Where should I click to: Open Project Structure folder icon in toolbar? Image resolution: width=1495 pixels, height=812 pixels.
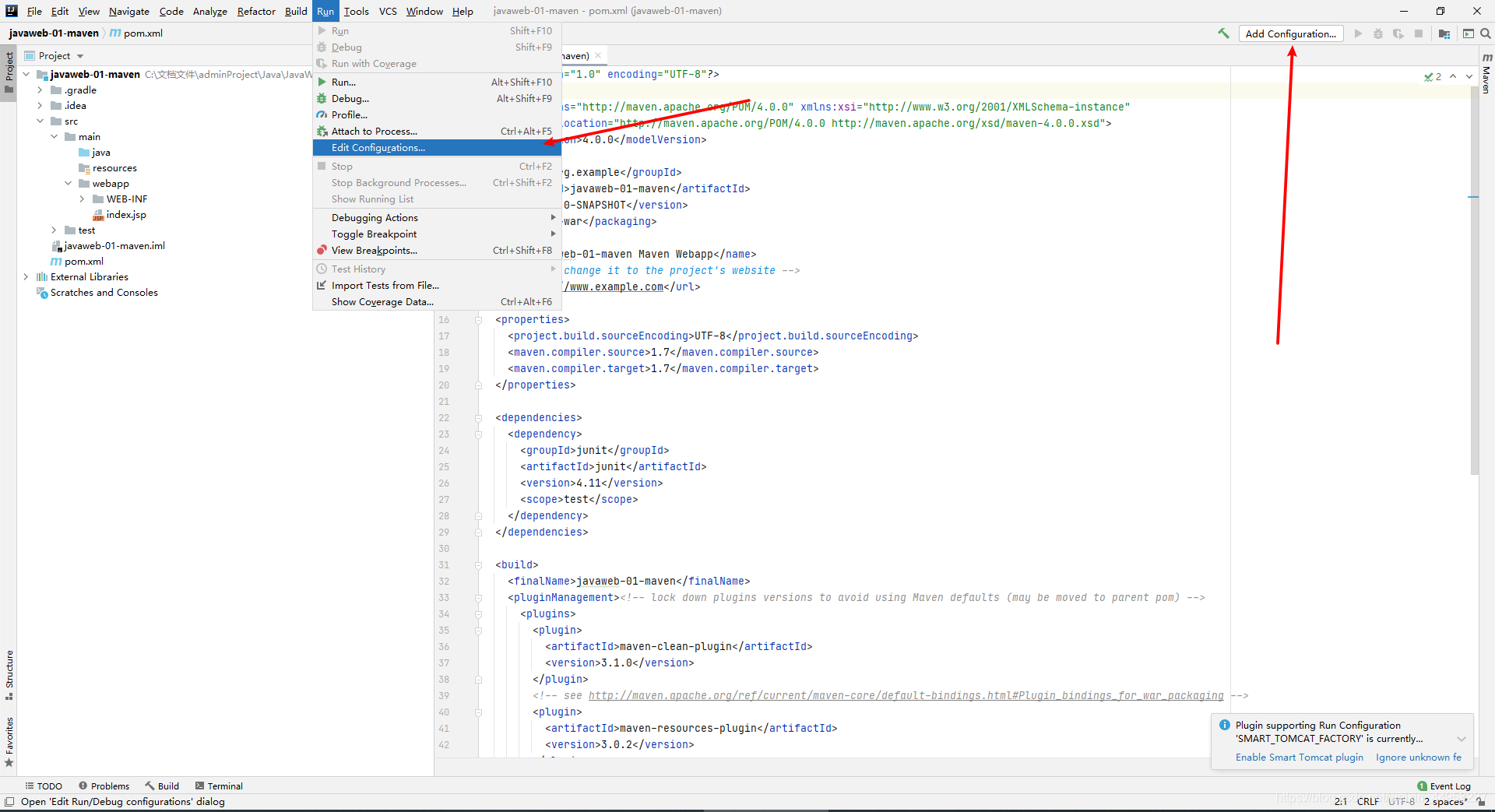(x=1444, y=33)
